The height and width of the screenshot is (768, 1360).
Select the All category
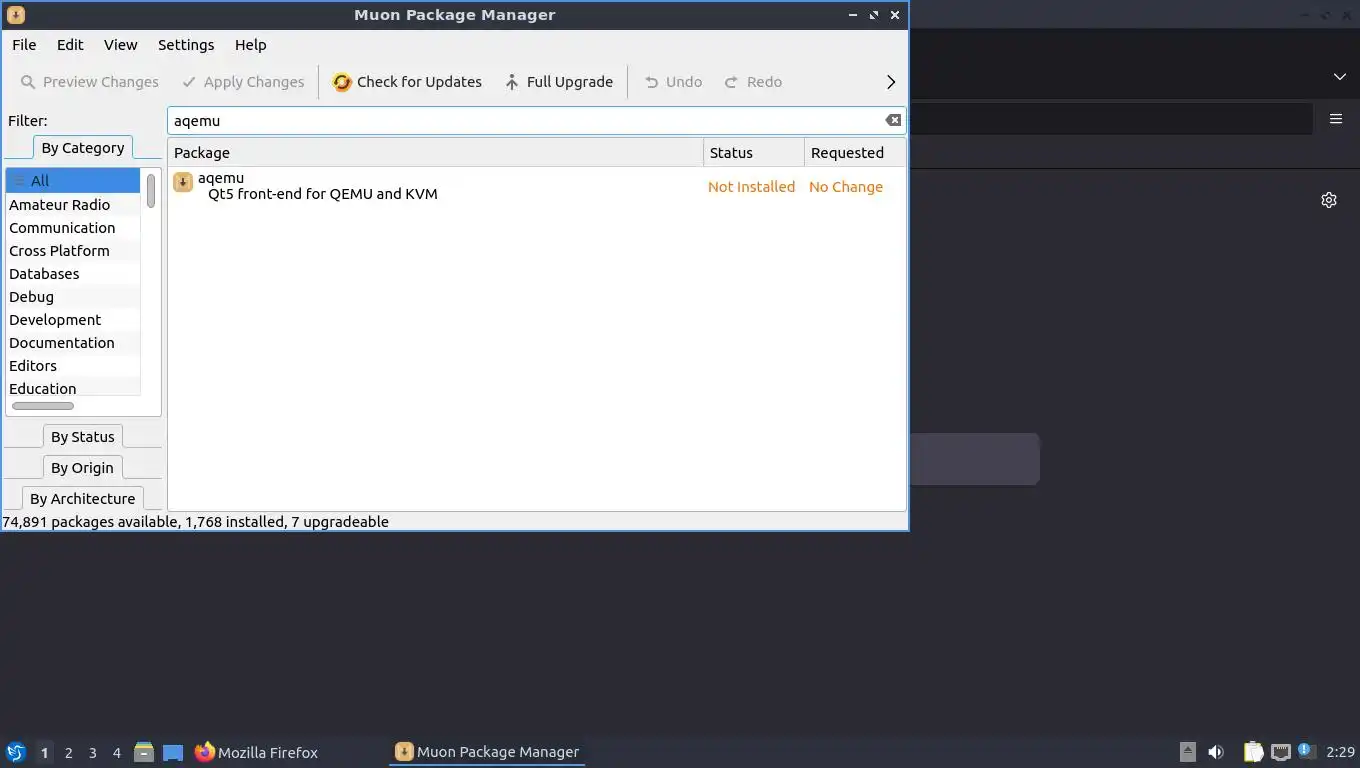pos(73,181)
